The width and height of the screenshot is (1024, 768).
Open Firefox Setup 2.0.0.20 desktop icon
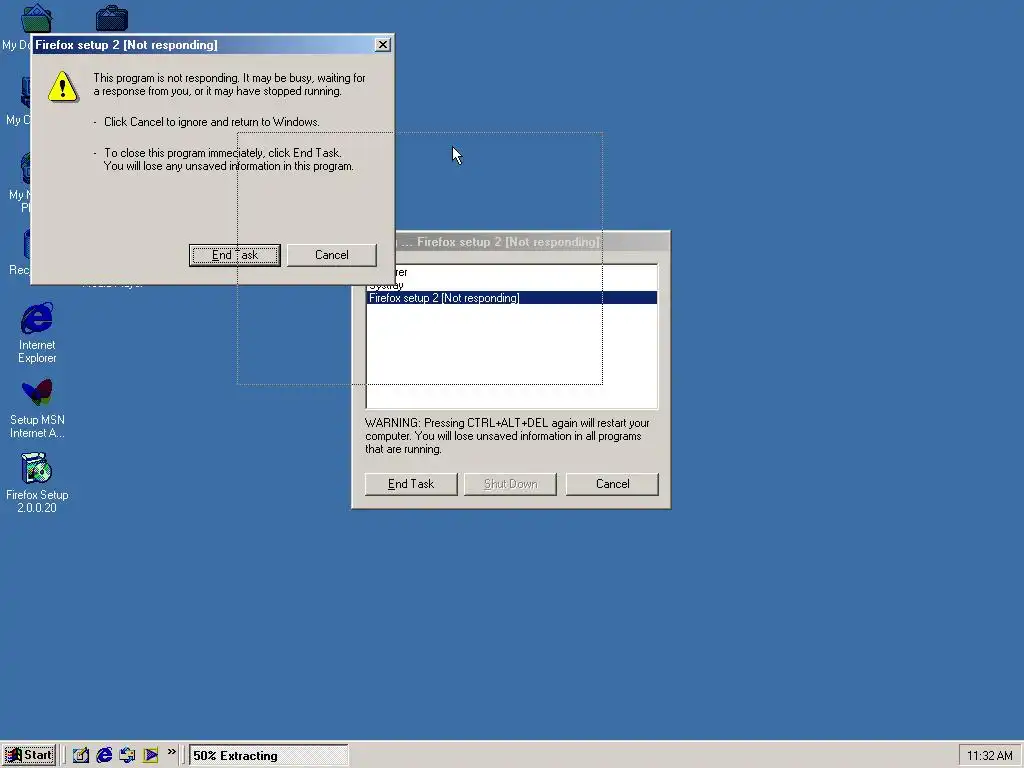37,482
